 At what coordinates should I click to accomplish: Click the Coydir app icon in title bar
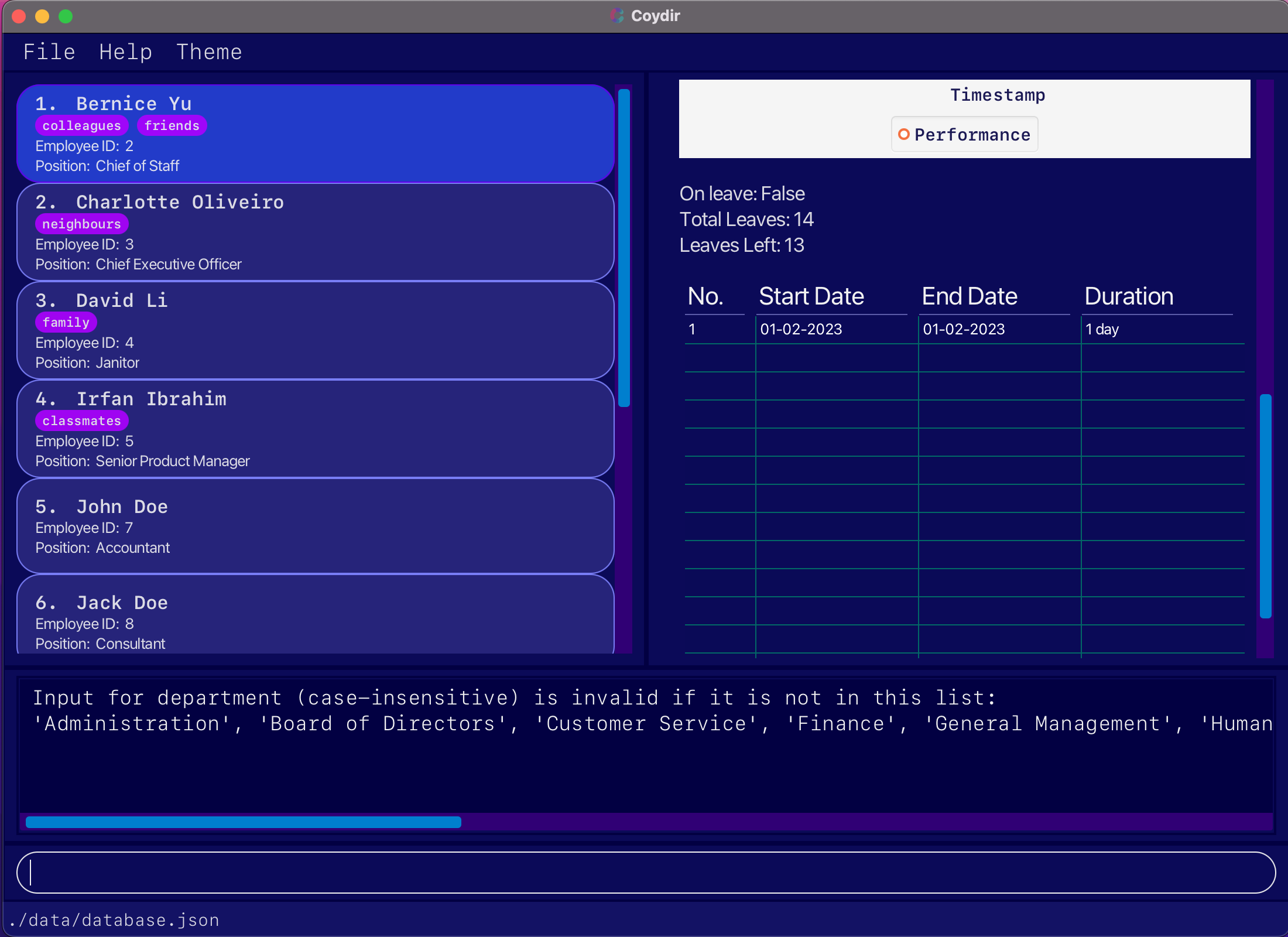(x=617, y=16)
